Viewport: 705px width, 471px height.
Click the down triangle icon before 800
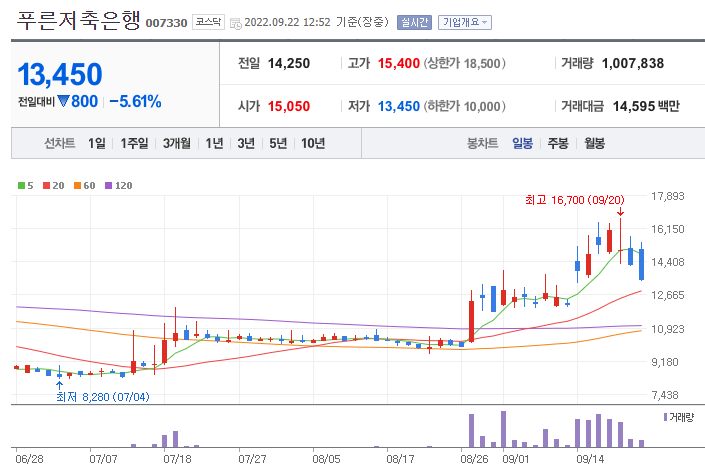pos(63,101)
